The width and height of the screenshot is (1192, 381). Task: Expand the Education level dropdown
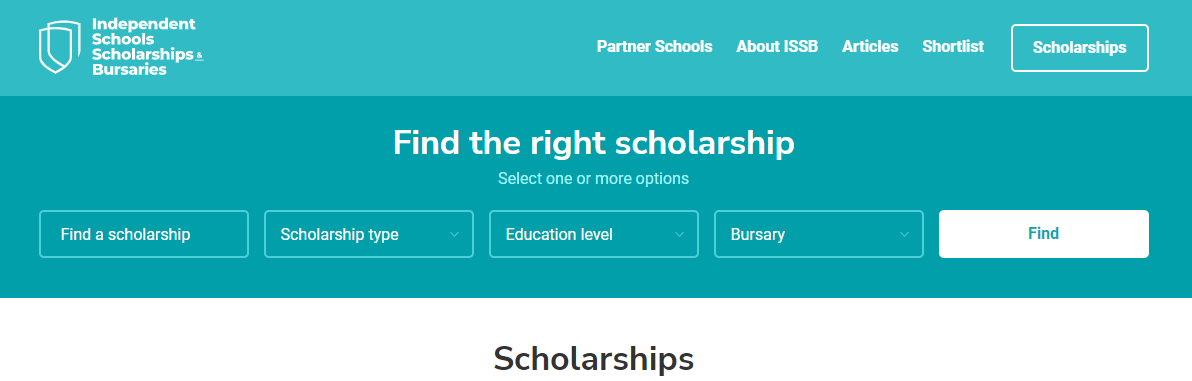pyautogui.click(x=594, y=234)
